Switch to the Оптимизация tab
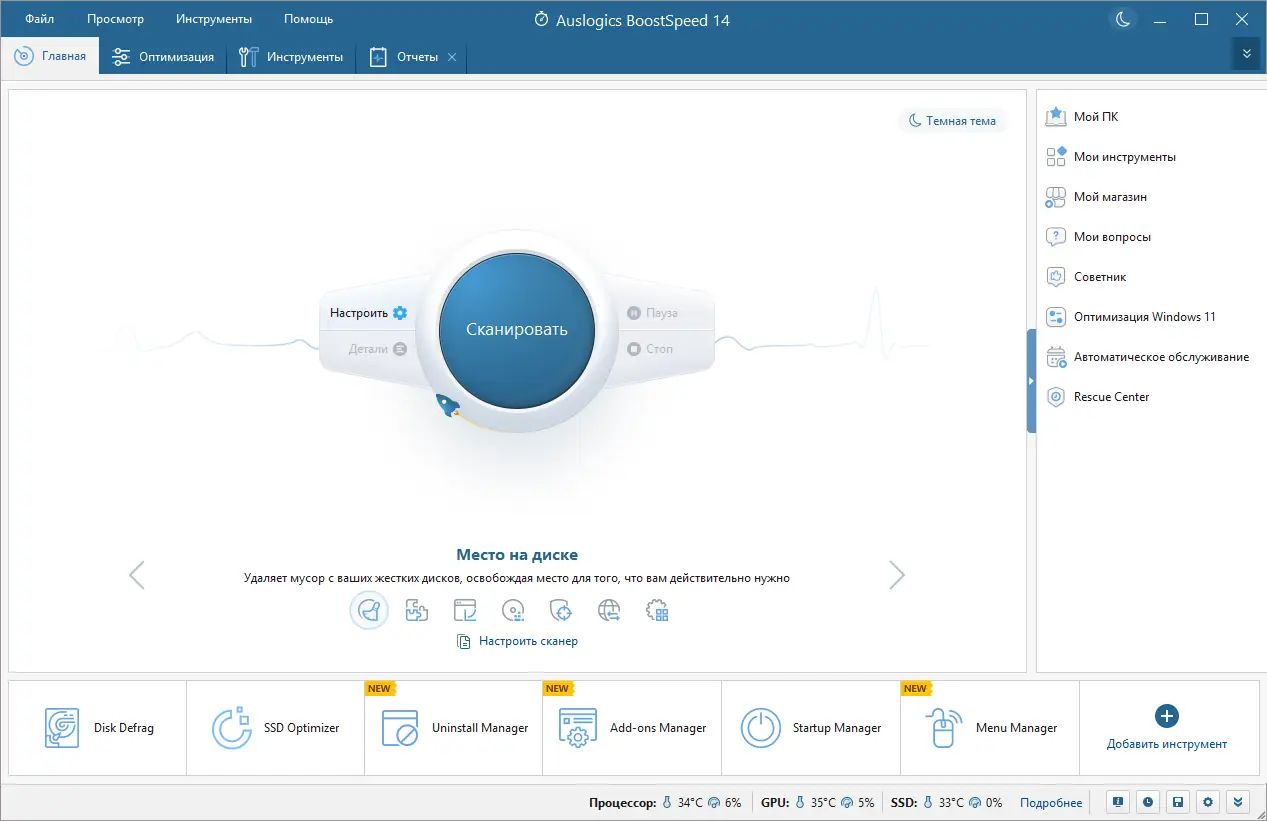Viewport: 1267px width, 821px height. (163, 57)
